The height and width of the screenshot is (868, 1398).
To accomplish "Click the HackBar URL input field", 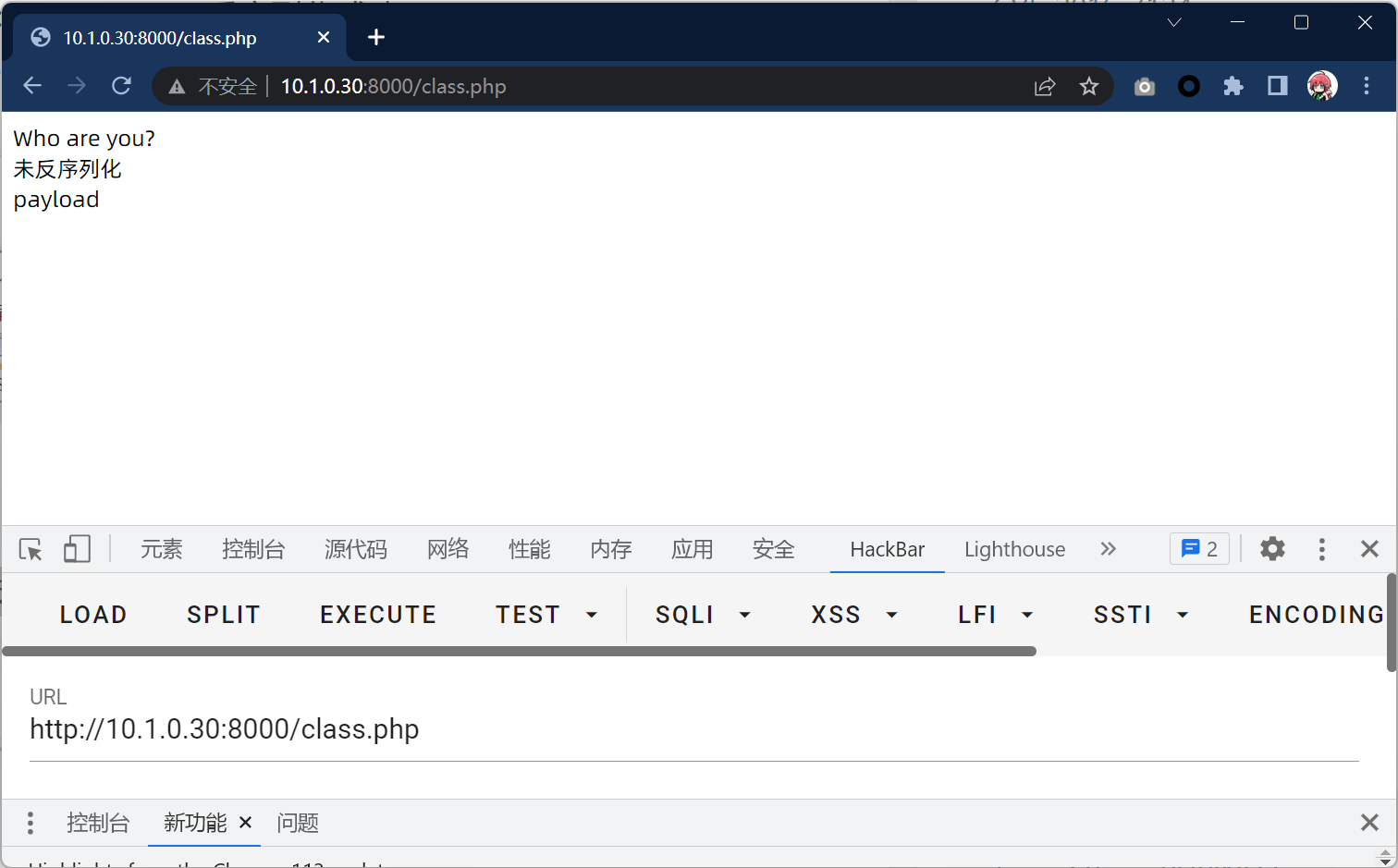I will coord(693,729).
